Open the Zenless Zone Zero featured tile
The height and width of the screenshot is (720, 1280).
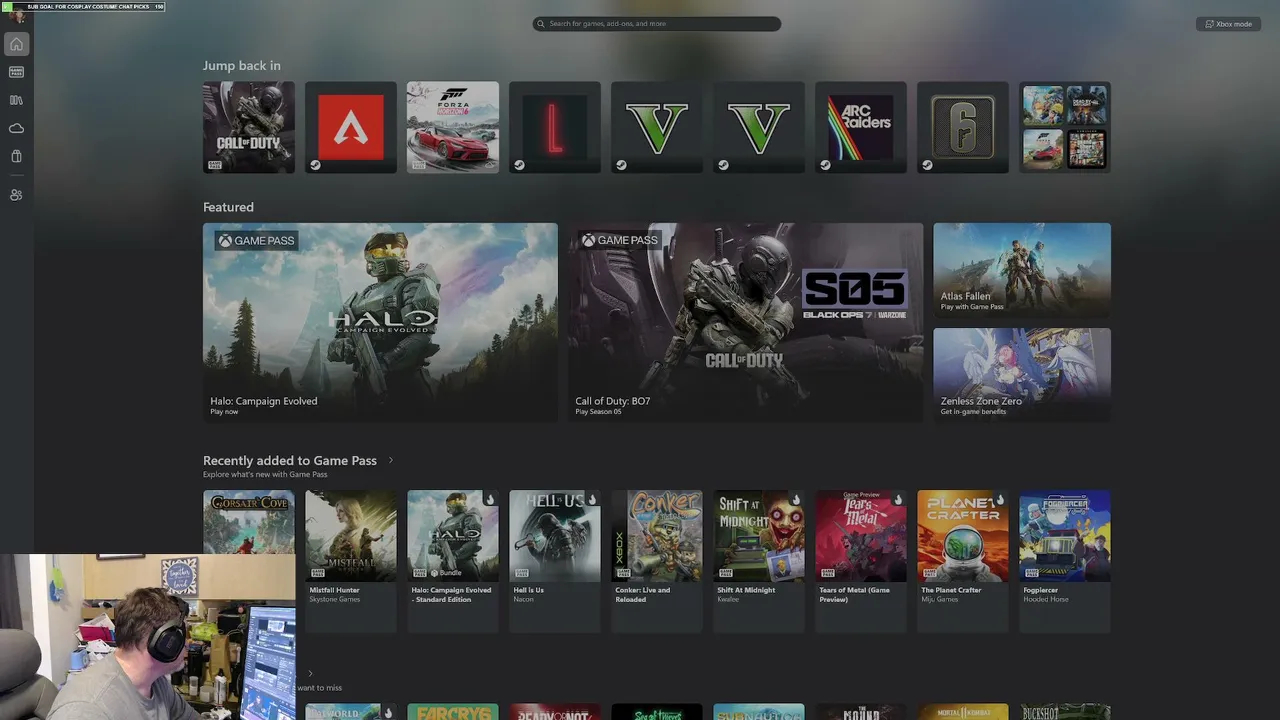(1022, 374)
